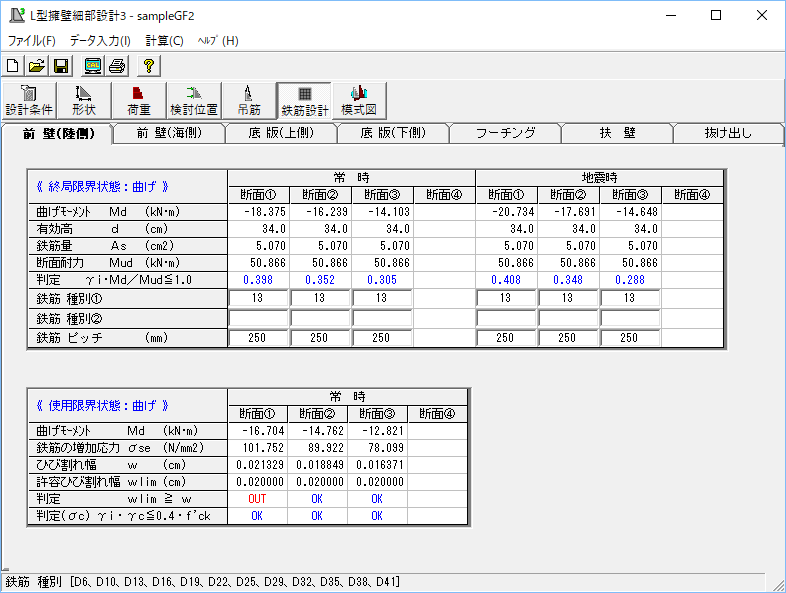Click empty 鉄筋種別② field for 地震時 断面②

click(568, 318)
